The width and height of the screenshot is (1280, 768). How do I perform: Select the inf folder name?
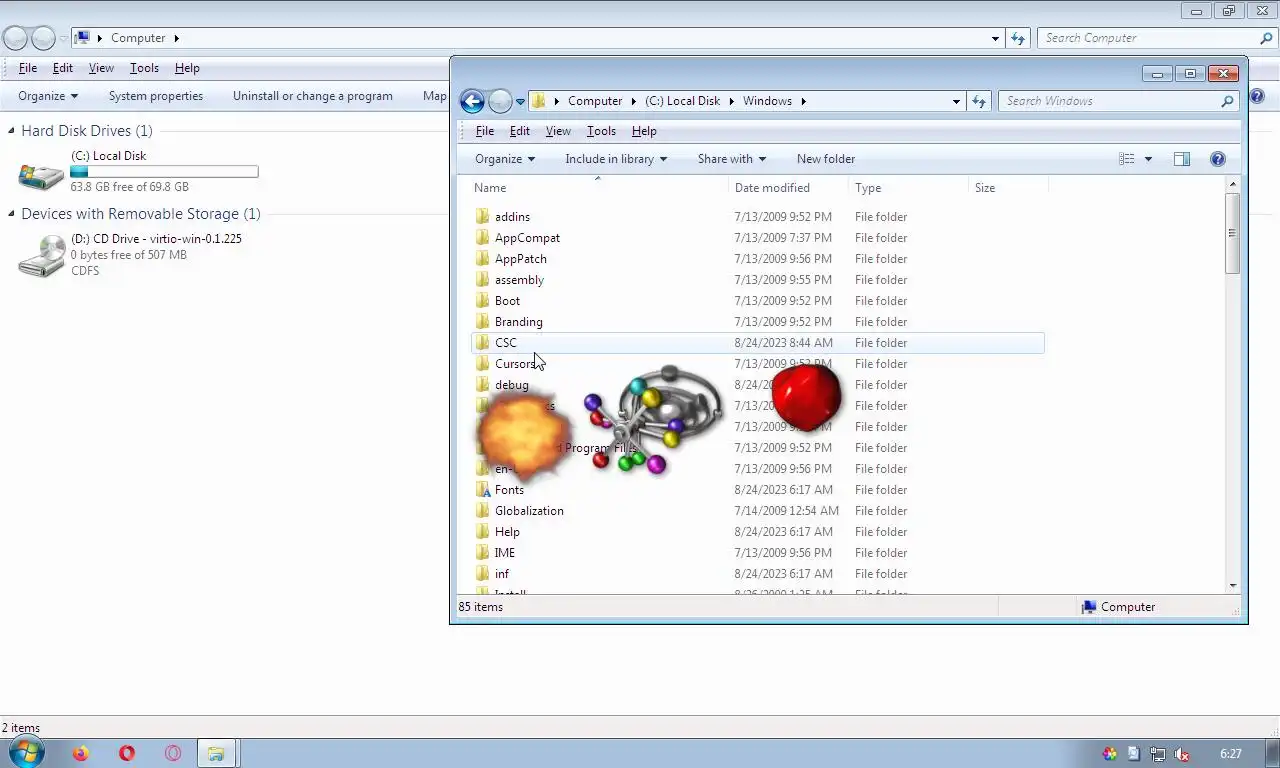[501, 574]
